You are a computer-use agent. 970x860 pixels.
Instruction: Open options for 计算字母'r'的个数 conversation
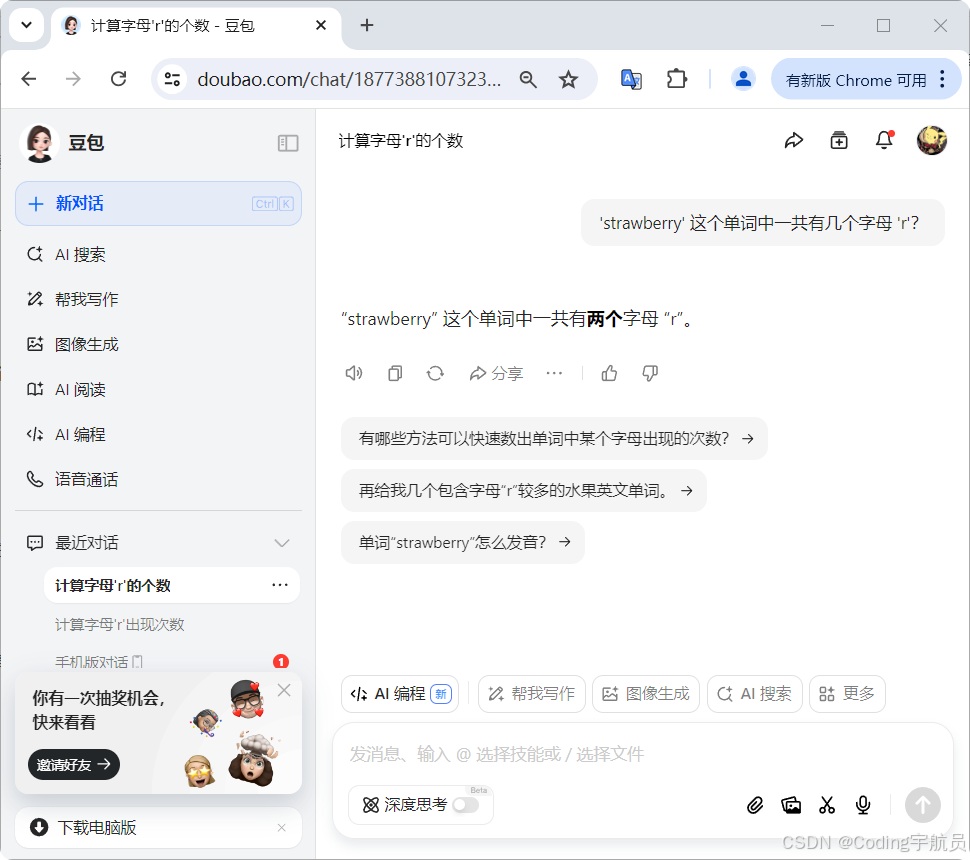pyautogui.click(x=280, y=585)
